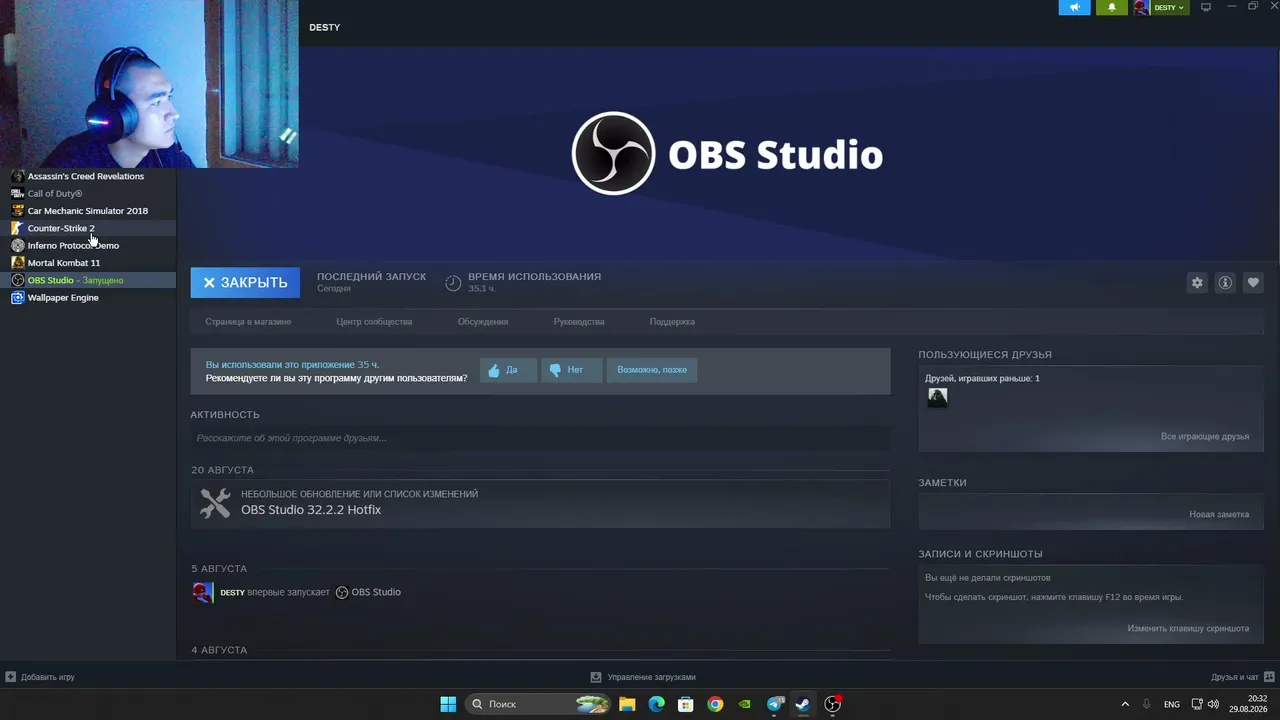This screenshot has width=1280, height=720.
Task: Expand the DESTY account dropdown
Action: (1169, 7)
